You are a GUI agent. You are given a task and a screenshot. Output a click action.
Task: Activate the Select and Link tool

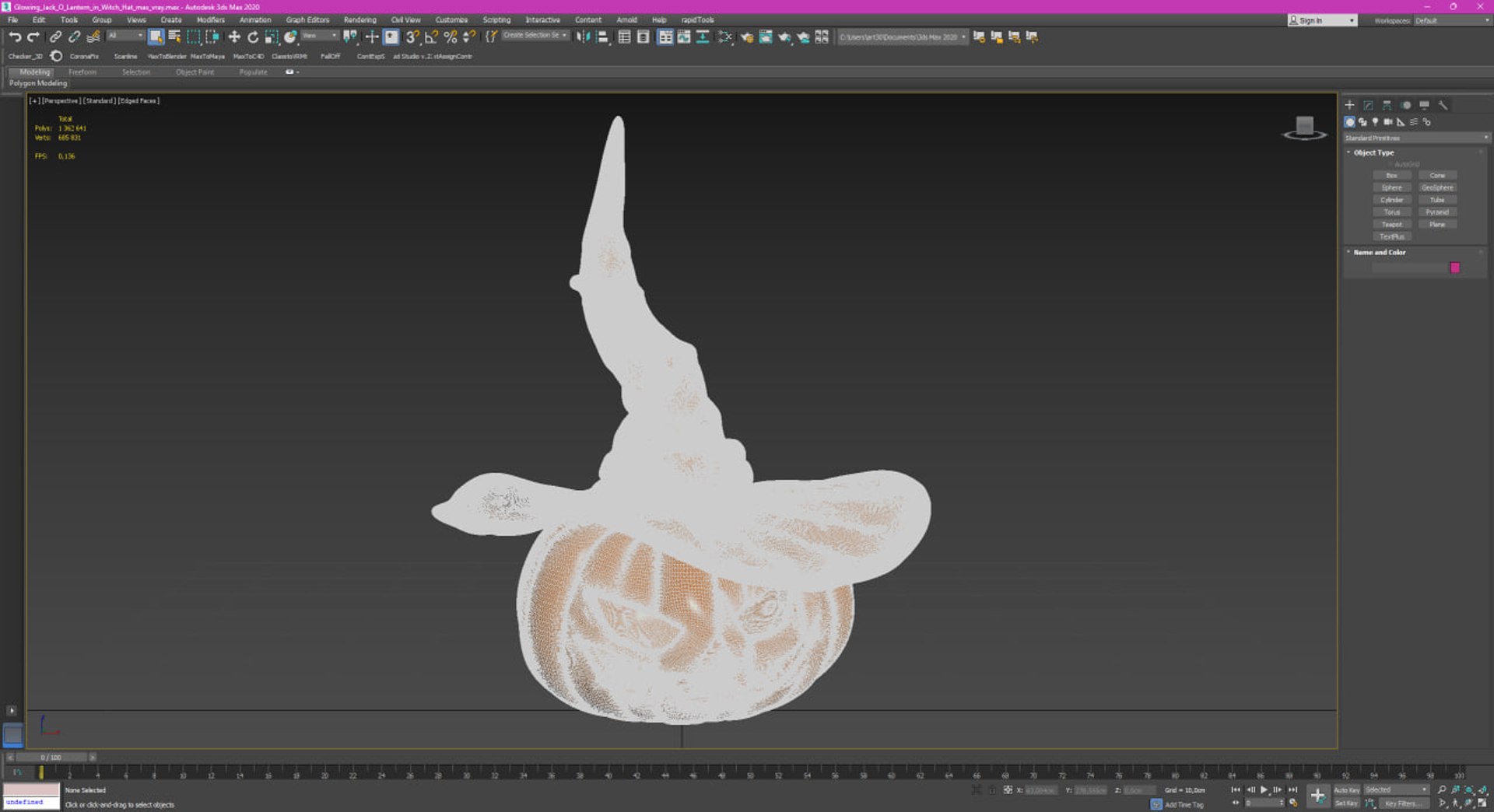[x=55, y=37]
